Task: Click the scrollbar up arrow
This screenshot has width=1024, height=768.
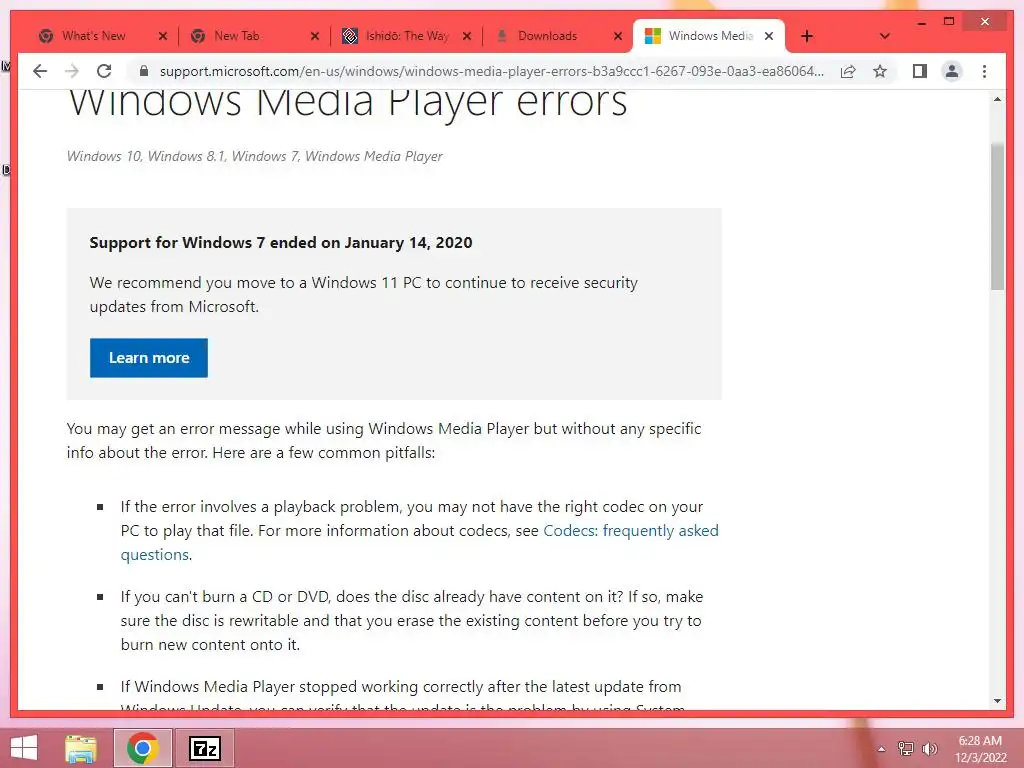Action: 997,100
